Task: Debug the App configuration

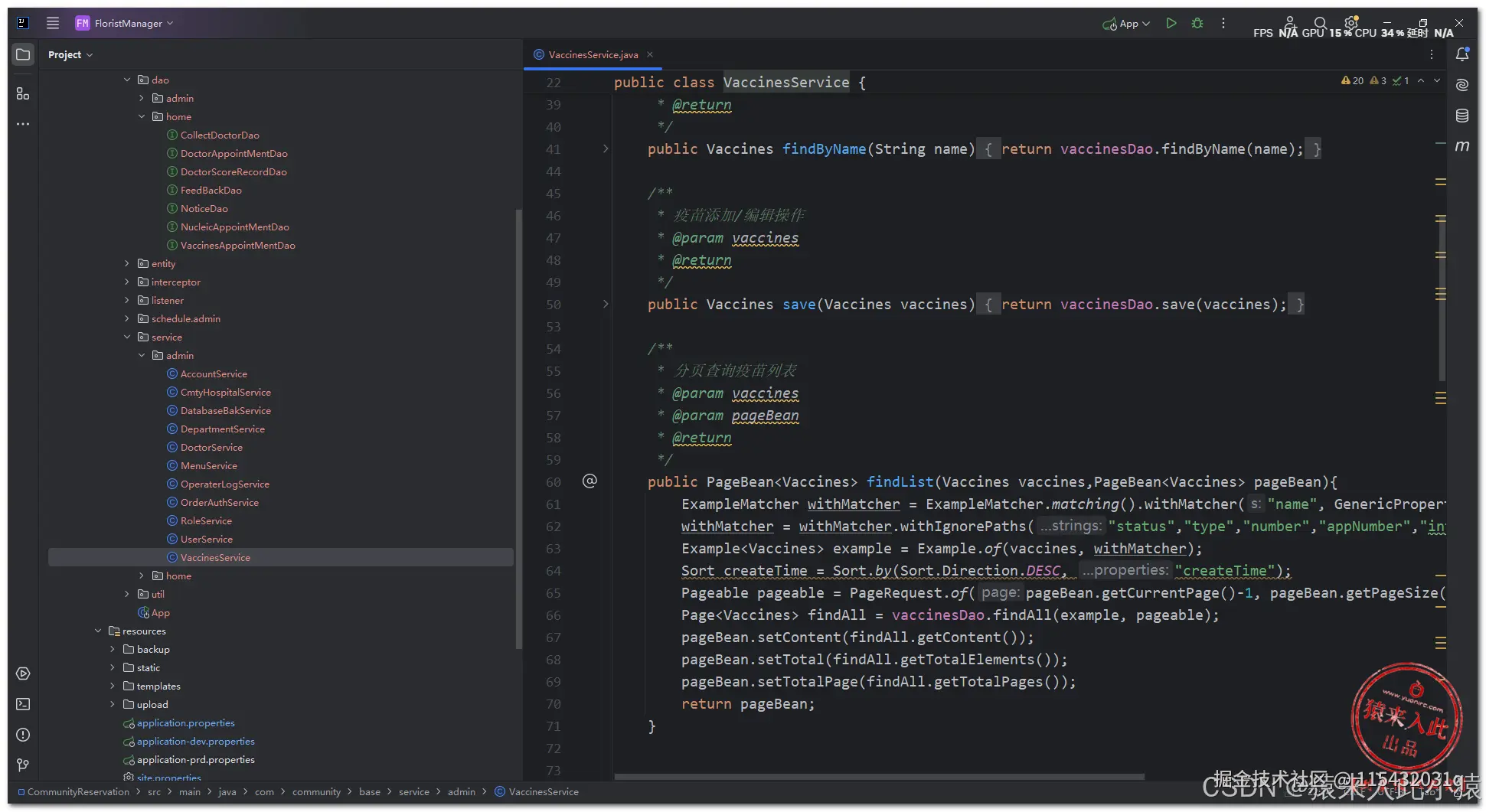Action: coord(1197,23)
